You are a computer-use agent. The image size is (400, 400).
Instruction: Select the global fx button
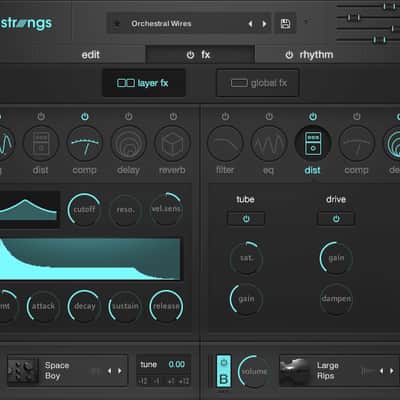coord(258,83)
